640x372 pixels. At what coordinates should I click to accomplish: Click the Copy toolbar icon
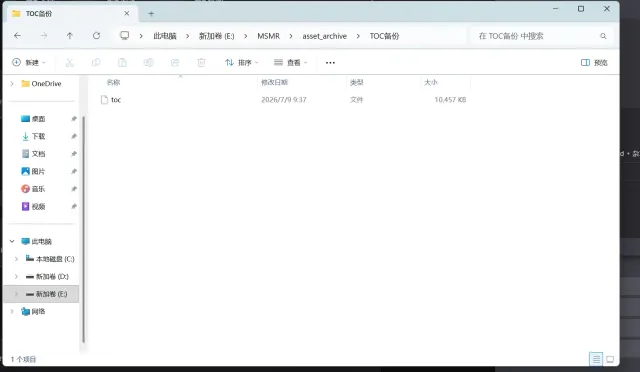96,62
